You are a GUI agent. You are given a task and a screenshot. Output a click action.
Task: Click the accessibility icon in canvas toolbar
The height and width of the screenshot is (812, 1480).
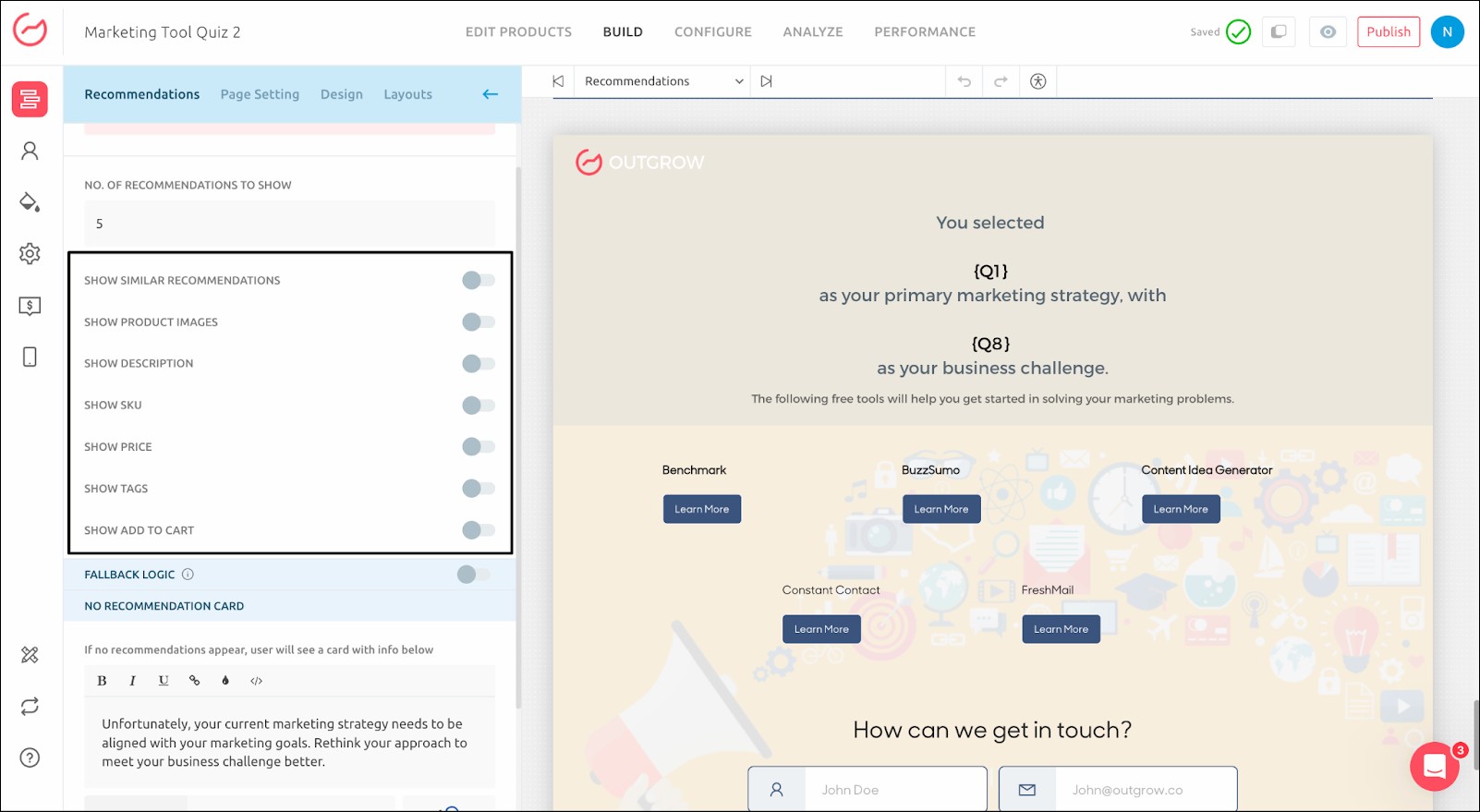coord(1037,81)
